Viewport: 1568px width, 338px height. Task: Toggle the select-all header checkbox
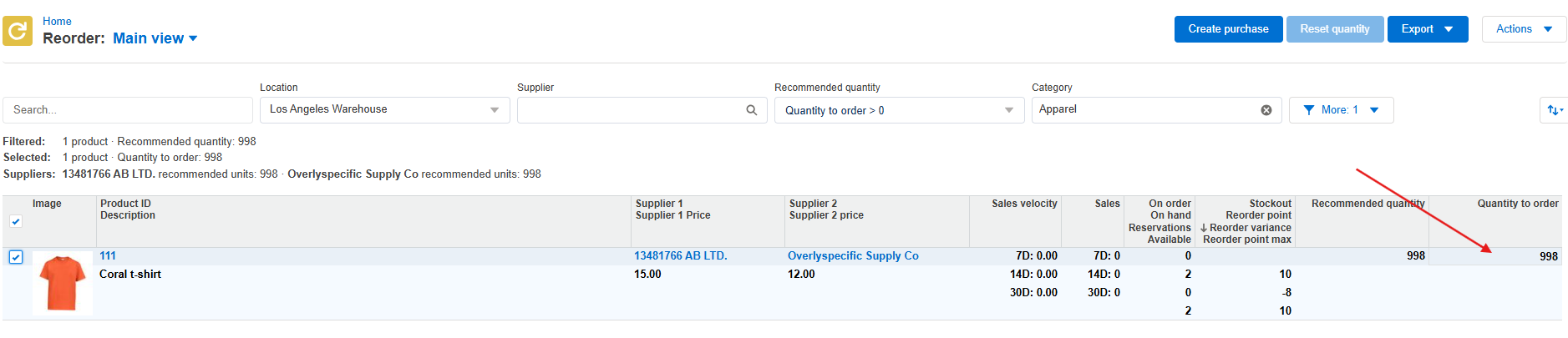16,221
